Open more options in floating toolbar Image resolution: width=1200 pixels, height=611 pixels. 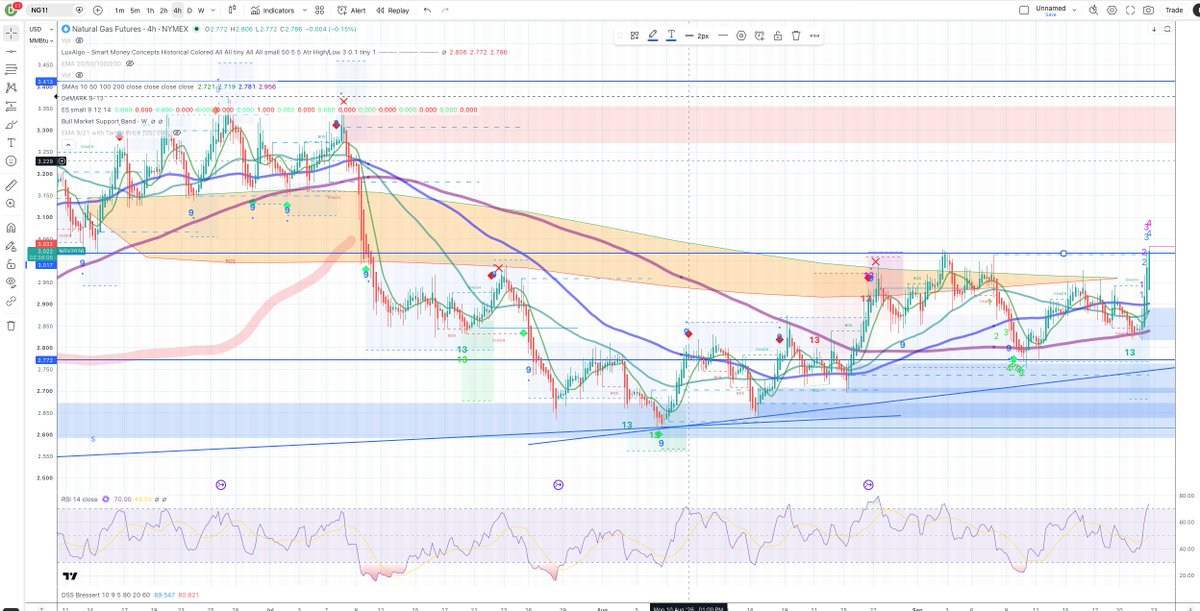coord(815,35)
